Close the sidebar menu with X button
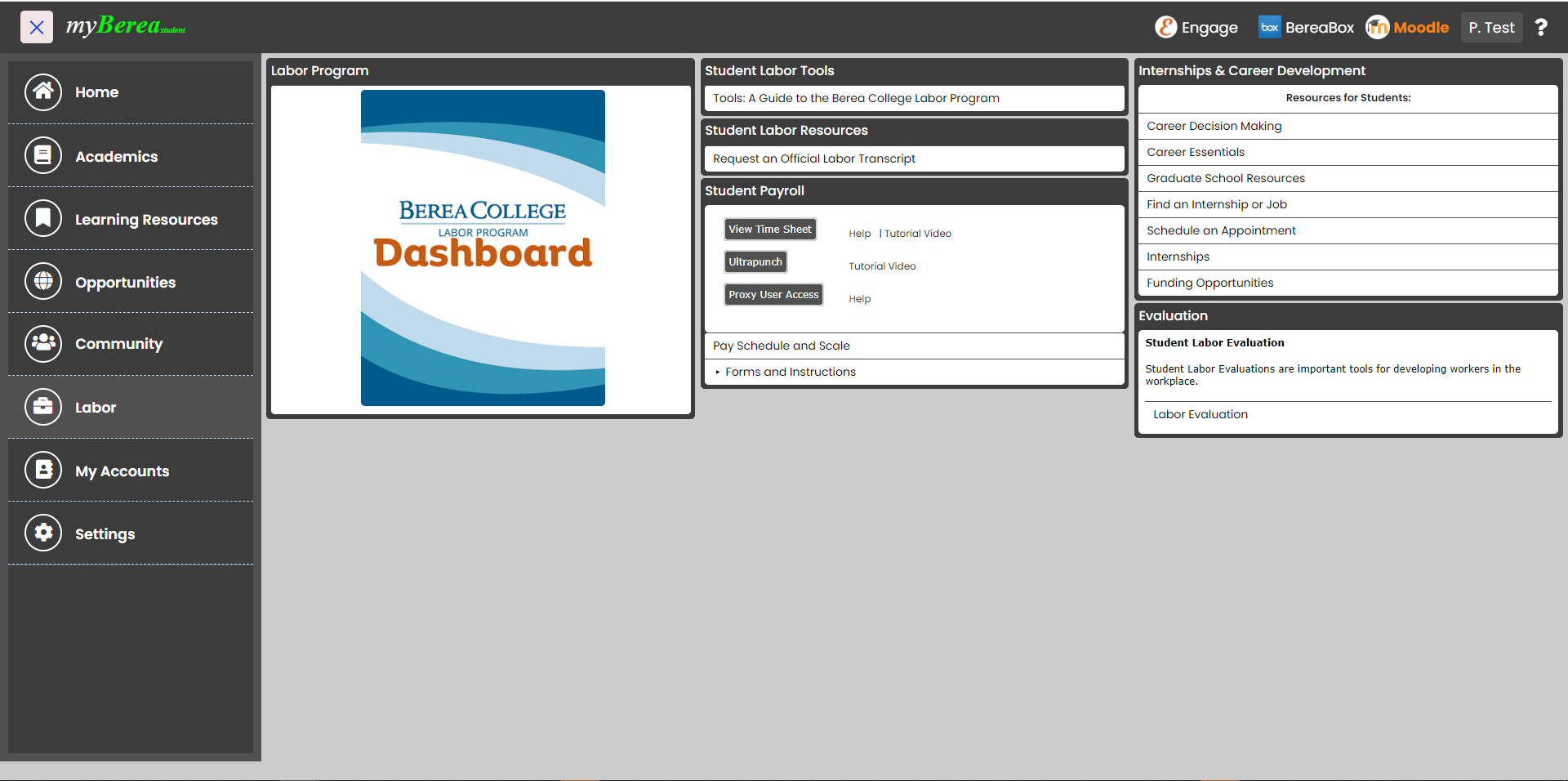The image size is (1568, 781). coord(37,28)
